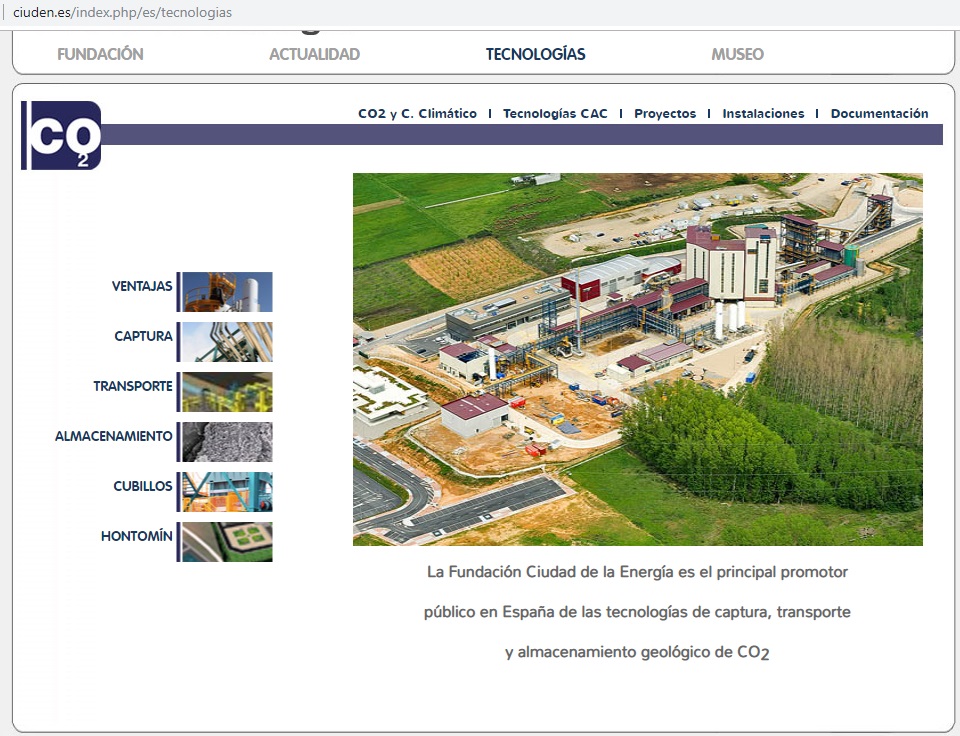Open the Actualidad menu item
The height and width of the screenshot is (736, 960).
click(315, 54)
